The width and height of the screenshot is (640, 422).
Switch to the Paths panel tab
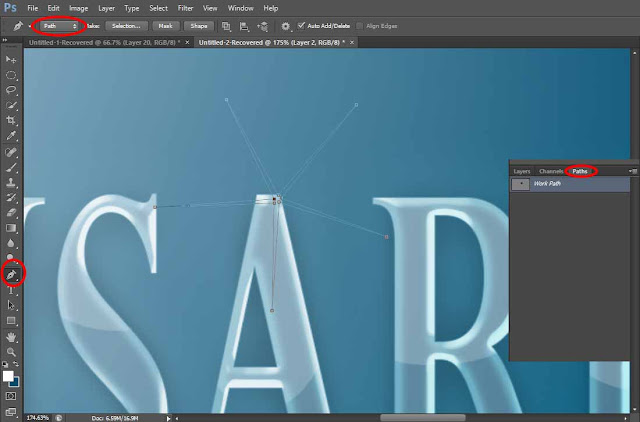pos(580,171)
